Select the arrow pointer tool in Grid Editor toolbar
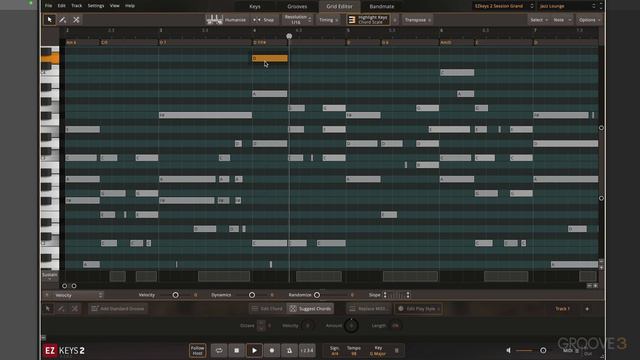 pos(49,20)
